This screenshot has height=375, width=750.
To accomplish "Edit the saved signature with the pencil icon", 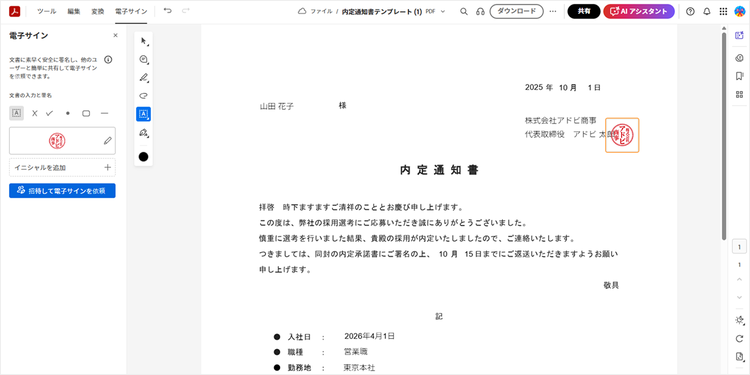I will [108, 141].
